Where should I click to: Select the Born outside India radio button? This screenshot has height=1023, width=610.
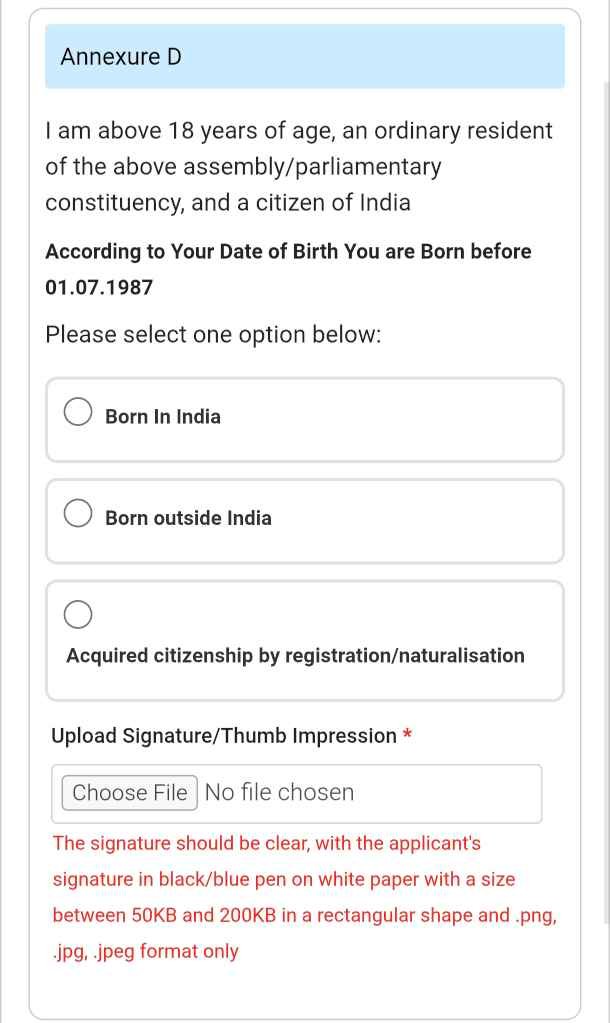pyautogui.click(x=79, y=513)
